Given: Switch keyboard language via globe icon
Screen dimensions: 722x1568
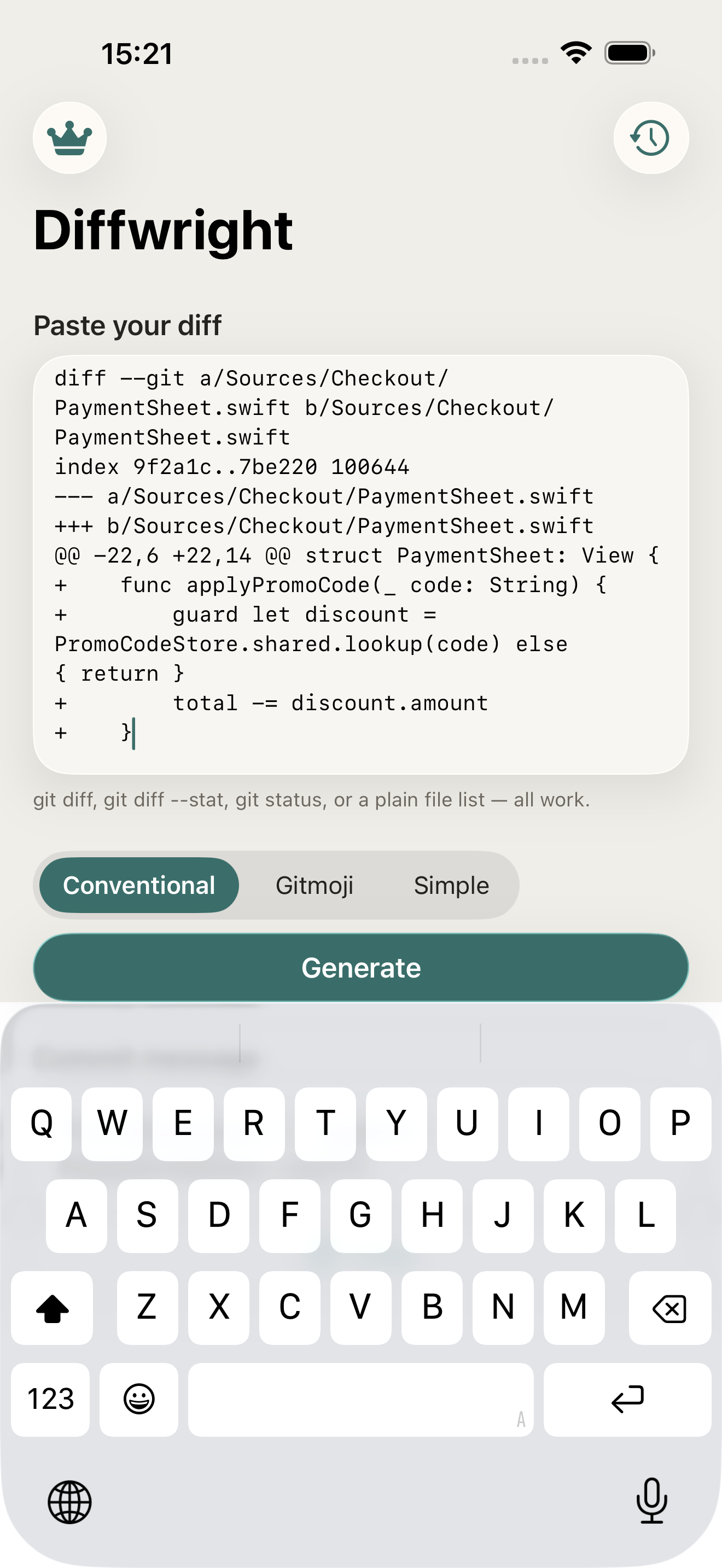Looking at the screenshot, I should click(69, 1502).
